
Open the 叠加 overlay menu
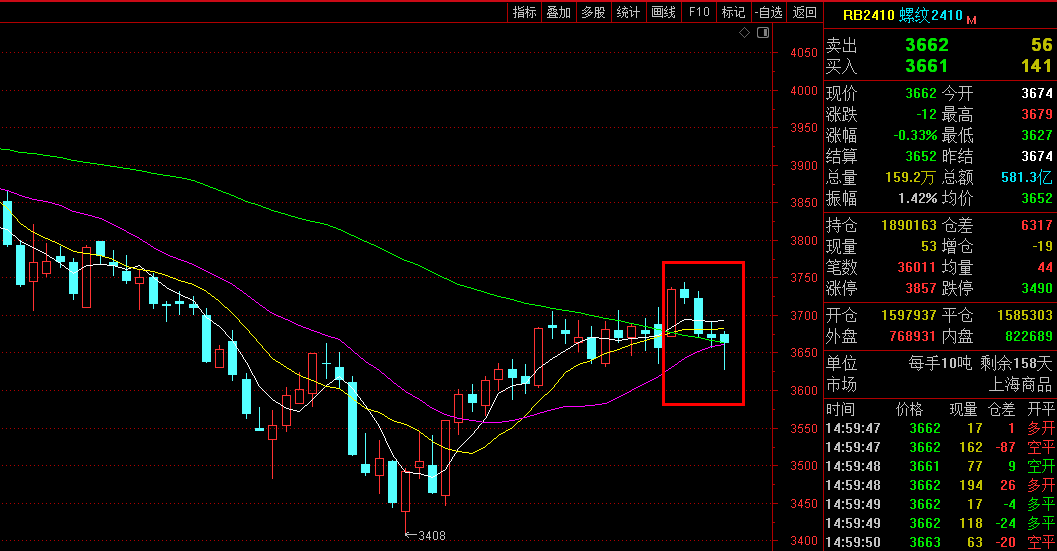(x=559, y=12)
